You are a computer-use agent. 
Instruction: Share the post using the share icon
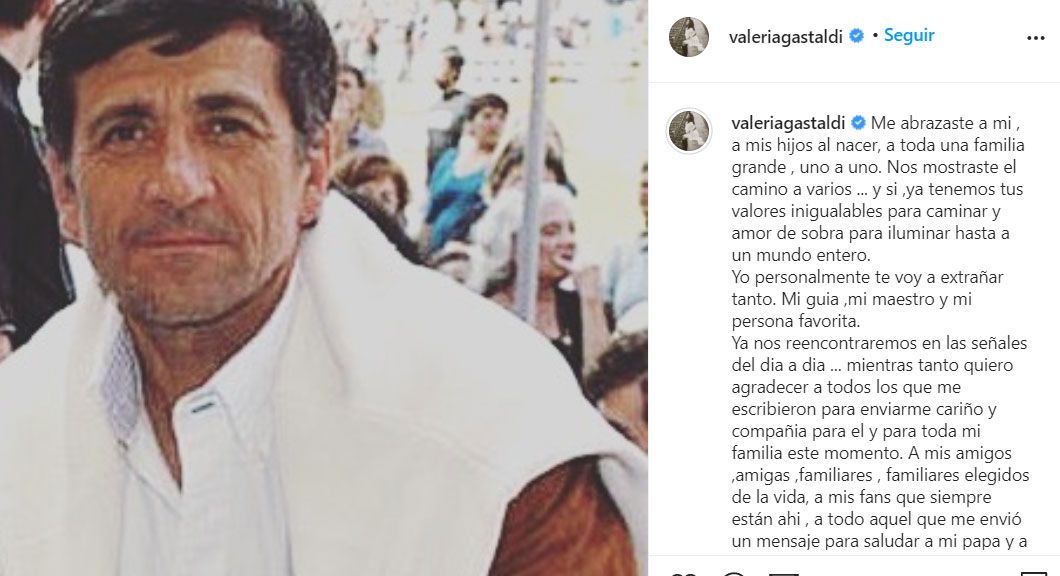click(784, 573)
